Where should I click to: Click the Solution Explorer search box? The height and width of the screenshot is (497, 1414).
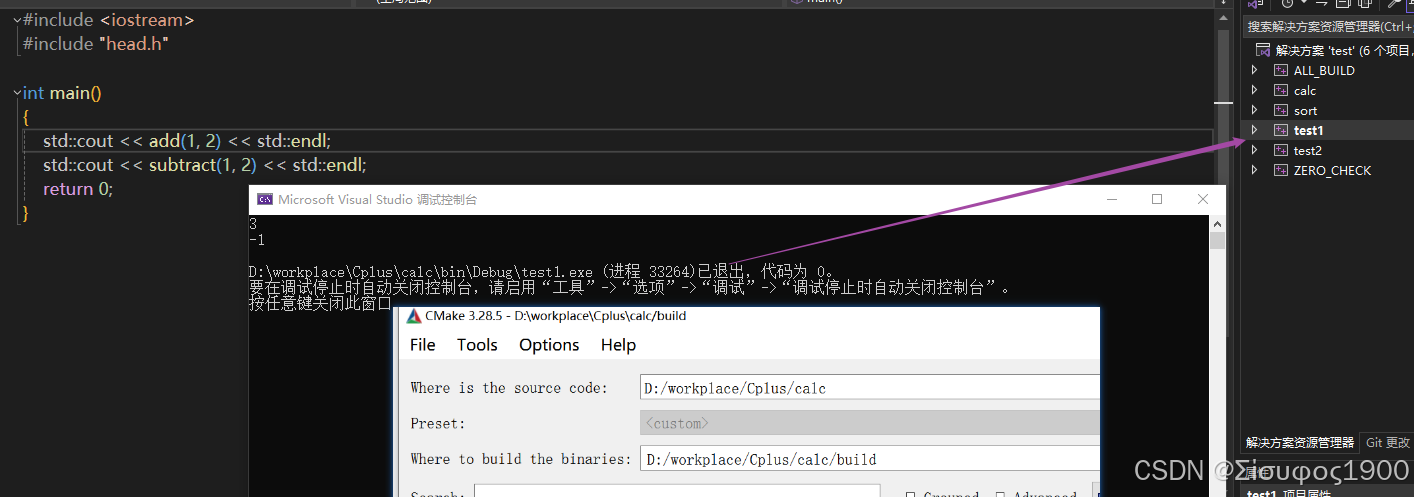1328,27
